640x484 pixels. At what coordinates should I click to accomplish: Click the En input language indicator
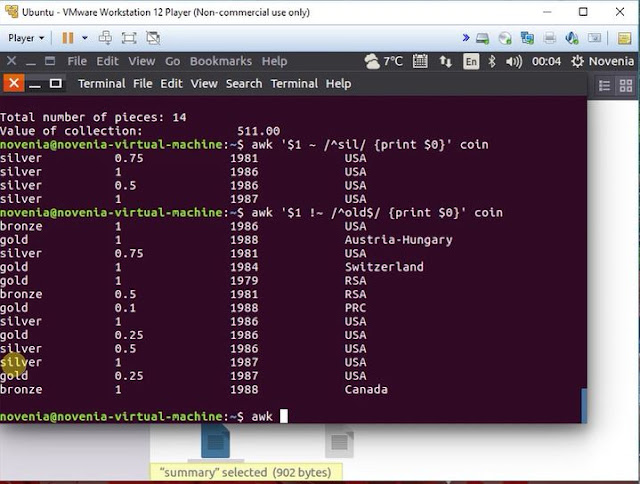[471, 62]
